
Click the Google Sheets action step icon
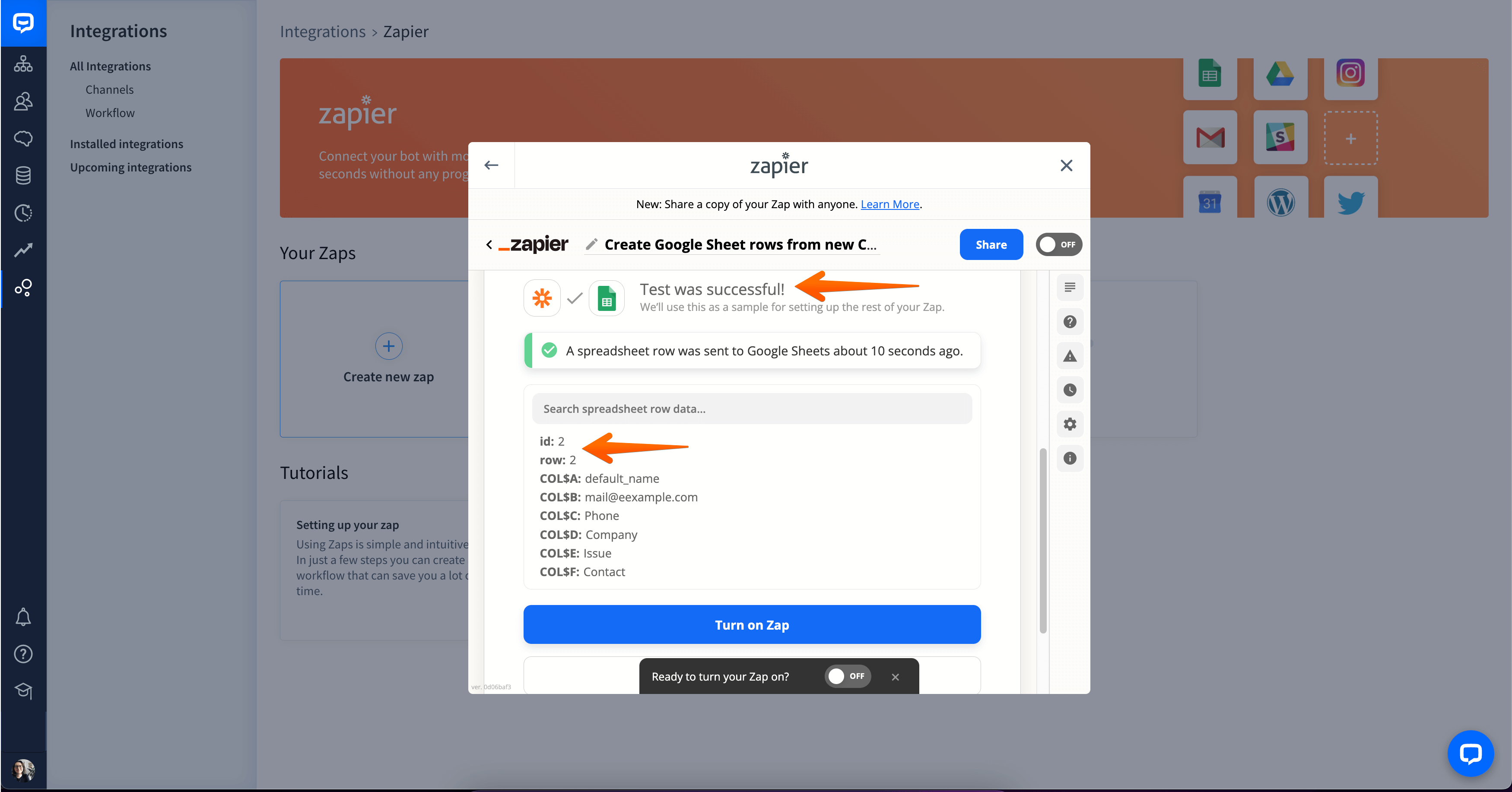607,298
